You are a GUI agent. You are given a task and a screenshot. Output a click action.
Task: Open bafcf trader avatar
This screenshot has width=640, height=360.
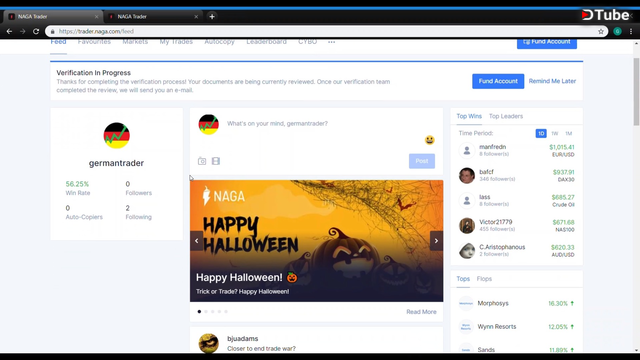[467, 176]
